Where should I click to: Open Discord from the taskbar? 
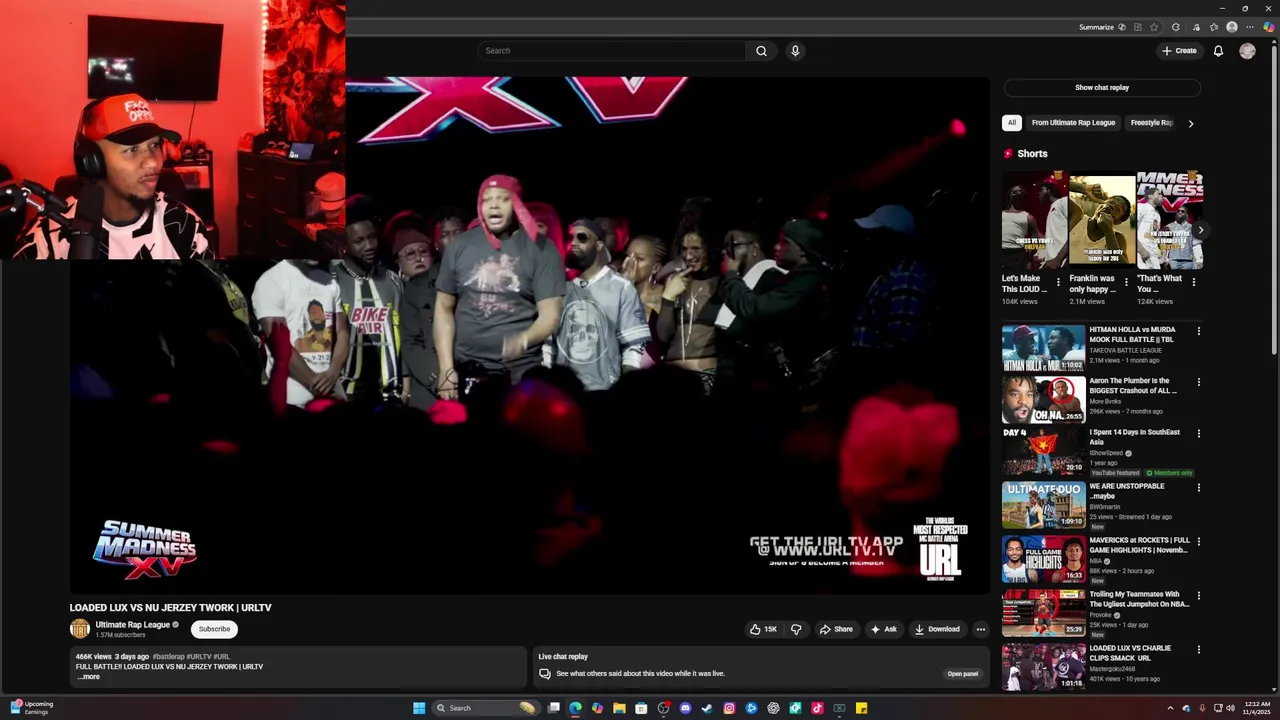click(x=685, y=708)
